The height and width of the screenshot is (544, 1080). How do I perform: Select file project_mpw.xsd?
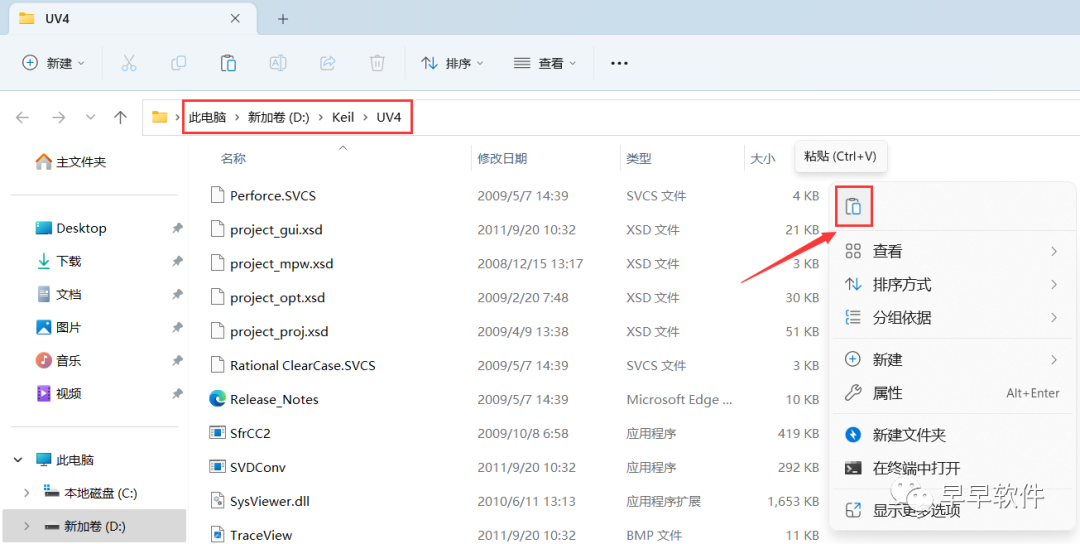coord(282,263)
